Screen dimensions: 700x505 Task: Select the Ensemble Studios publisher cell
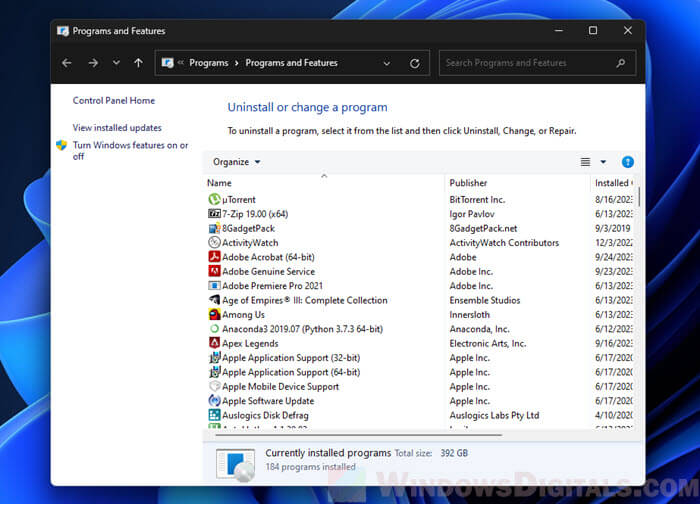pyautogui.click(x=484, y=300)
